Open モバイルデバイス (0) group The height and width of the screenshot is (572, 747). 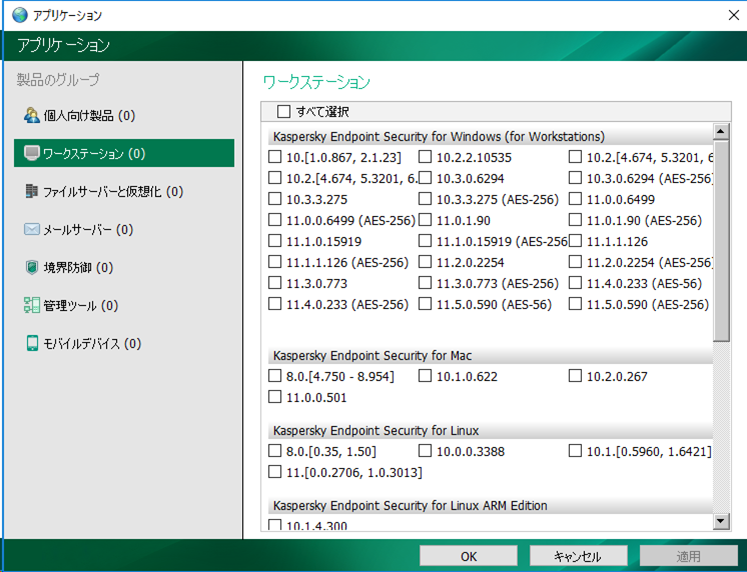click(x=124, y=343)
